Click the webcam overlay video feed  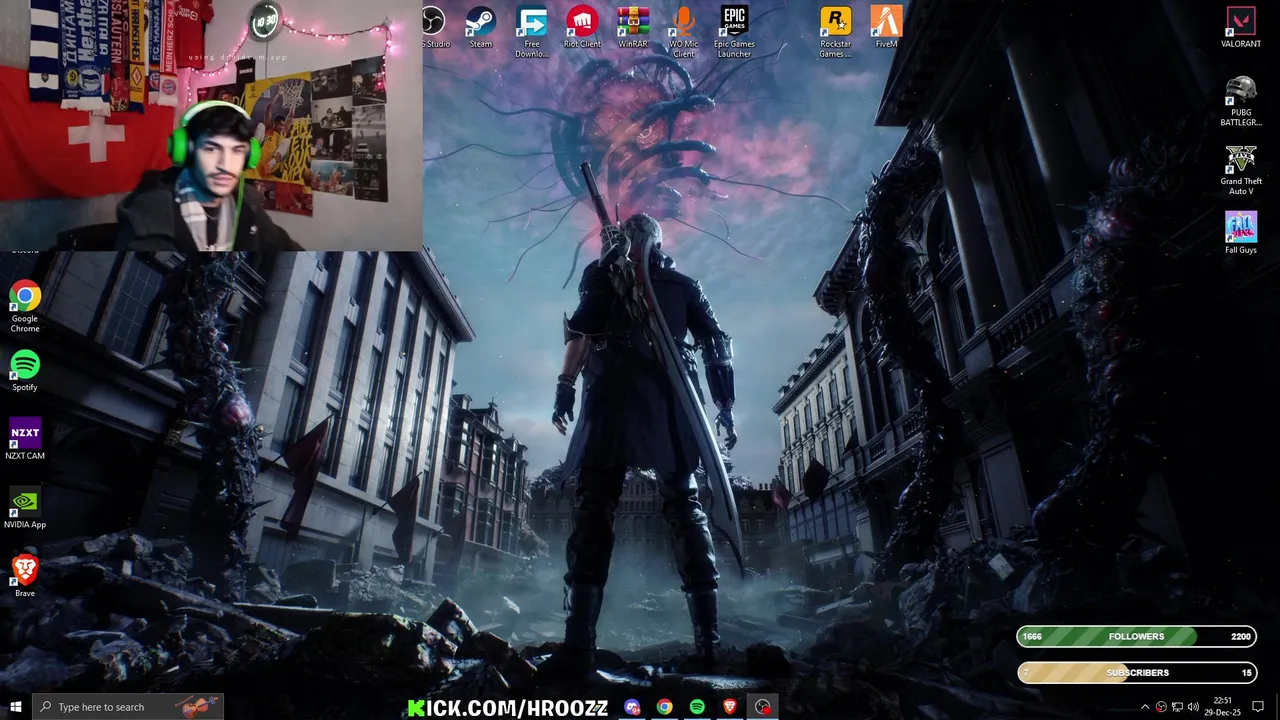pos(211,124)
